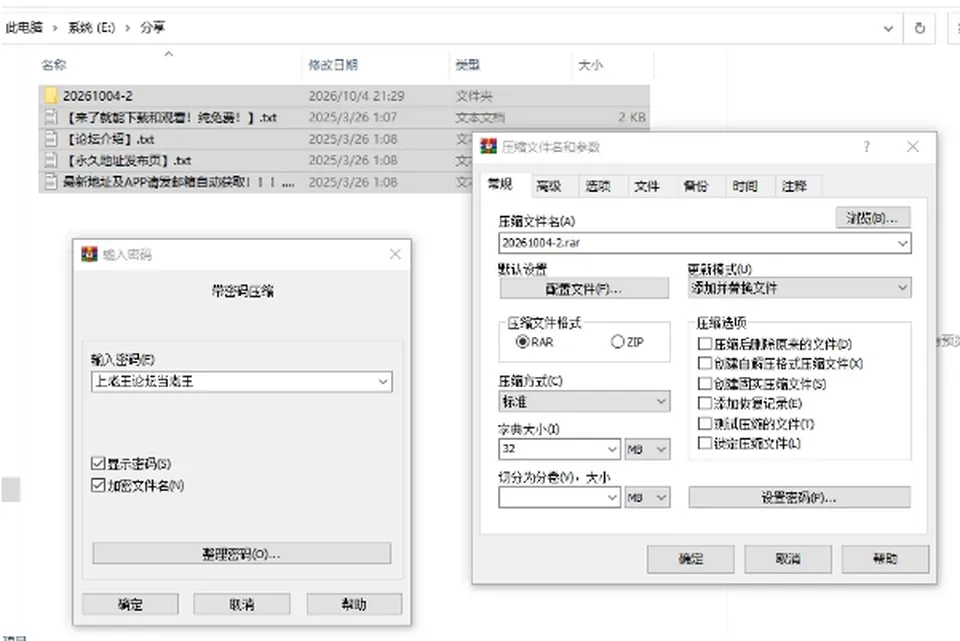Viewport: 960px width, 641px height.
Task: Click the 【永久地址发布页】.txt file icon
Action: (51, 160)
